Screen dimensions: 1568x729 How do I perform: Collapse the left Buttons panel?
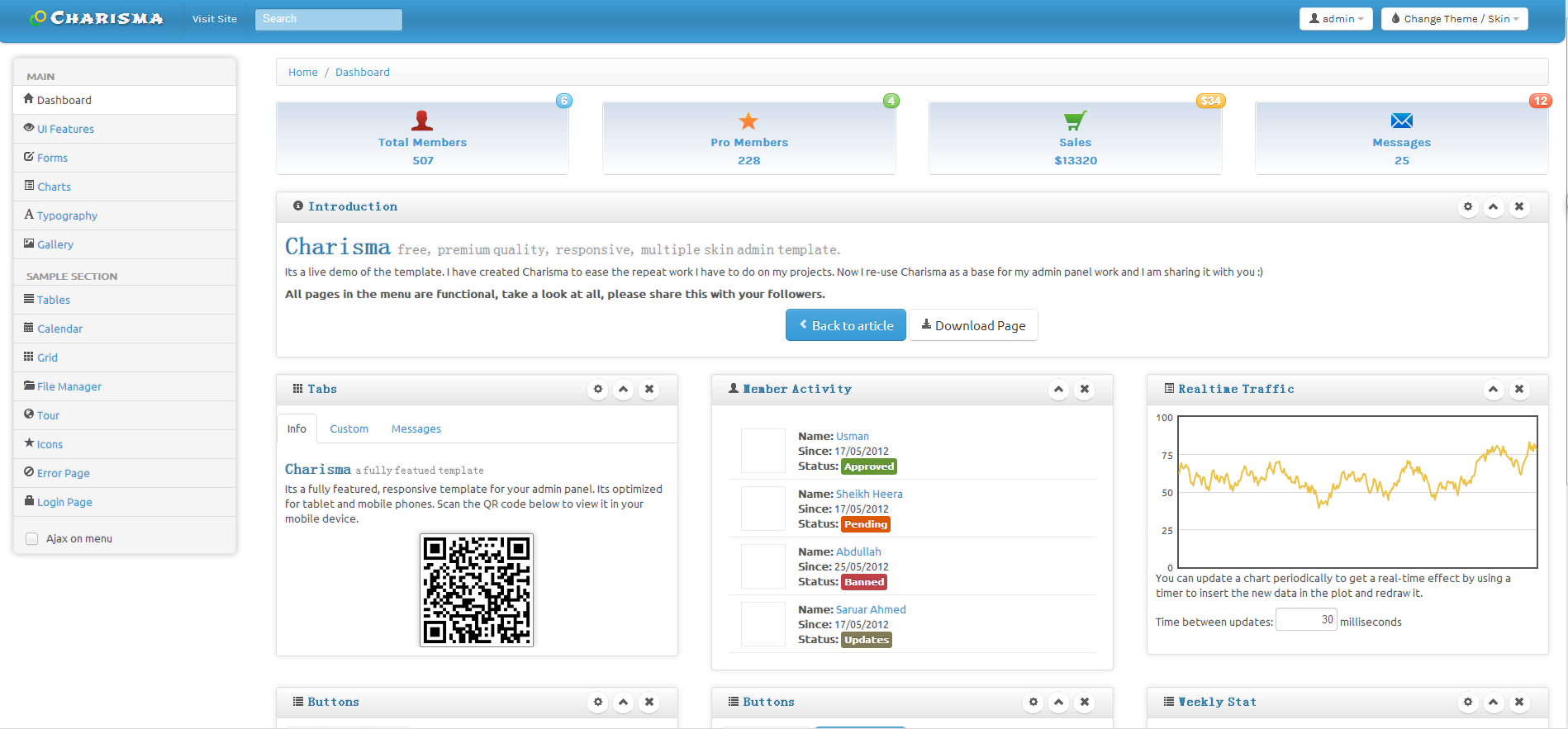[x=624, y=703]
